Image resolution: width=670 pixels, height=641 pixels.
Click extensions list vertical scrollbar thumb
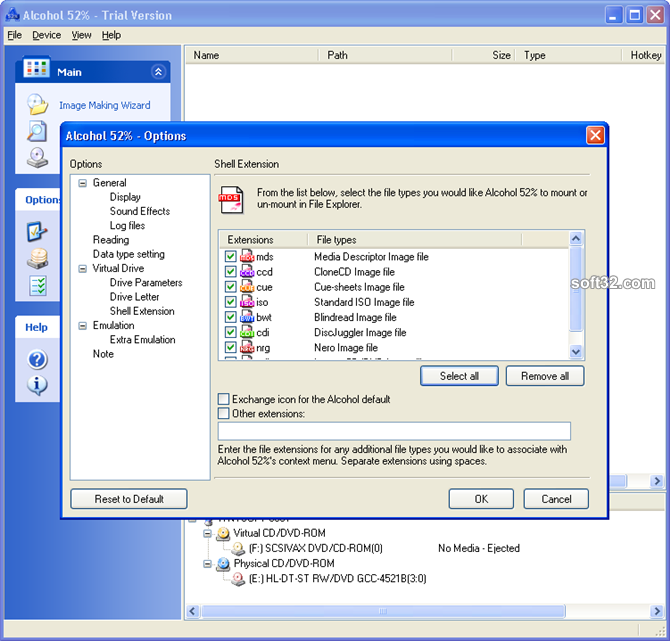click(576, 289)
